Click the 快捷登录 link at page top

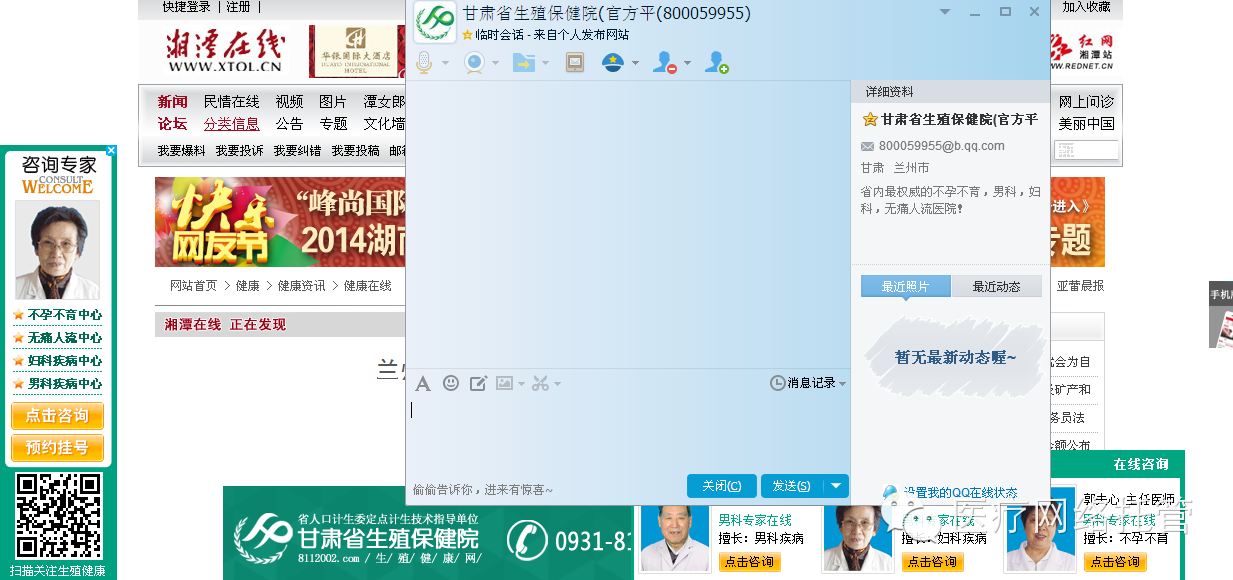click(x=187, y=7)
